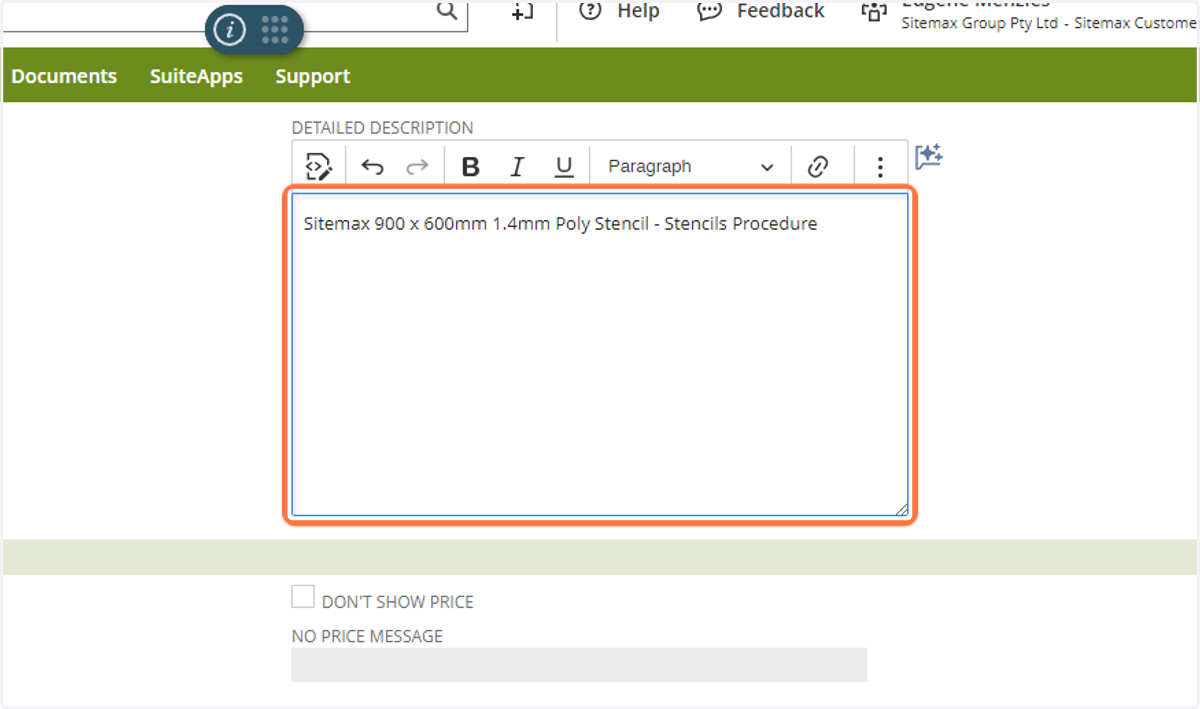Click the Sitemax Group Pty Ltd account text
The image size is (1200, 709).
pos(980,22)
